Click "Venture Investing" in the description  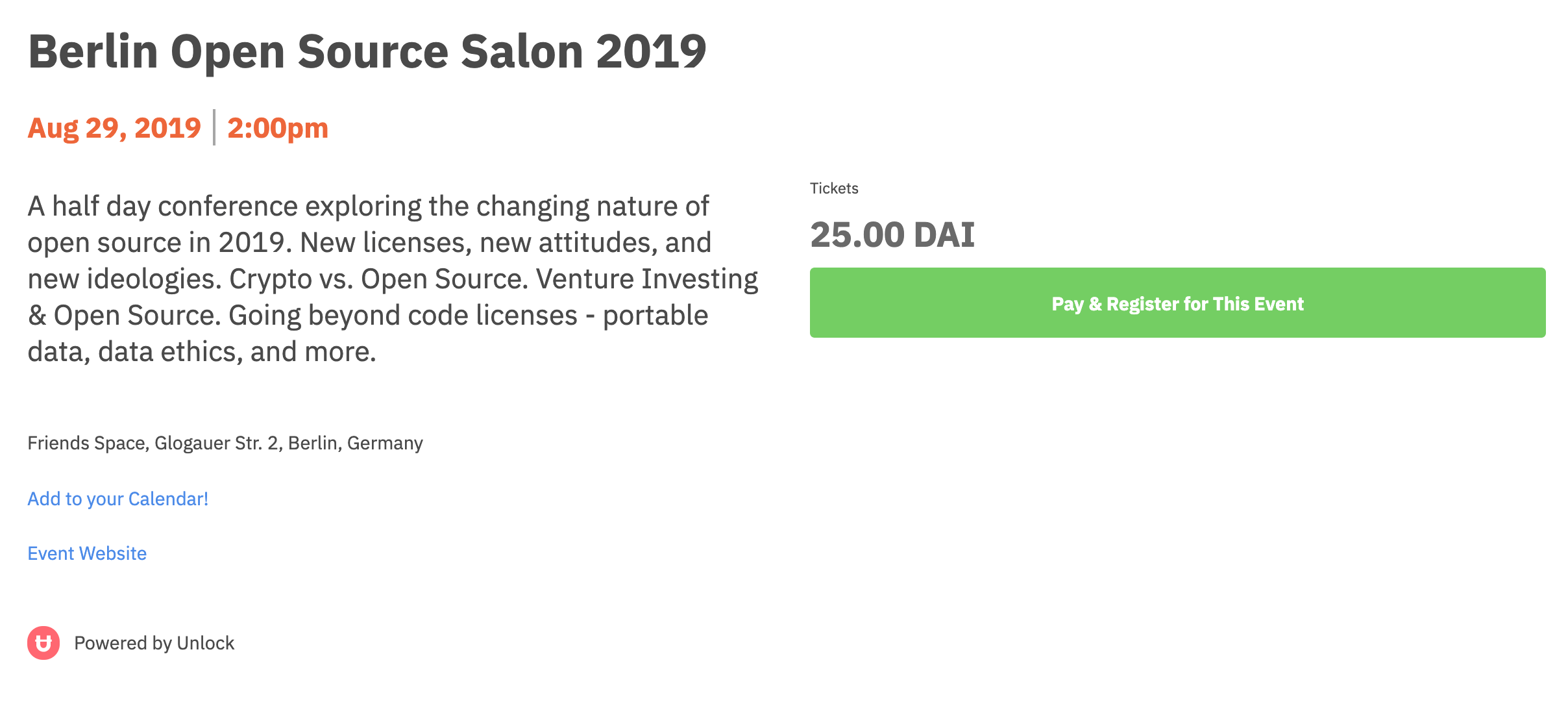pyautogui.click(x=647, y=279)
